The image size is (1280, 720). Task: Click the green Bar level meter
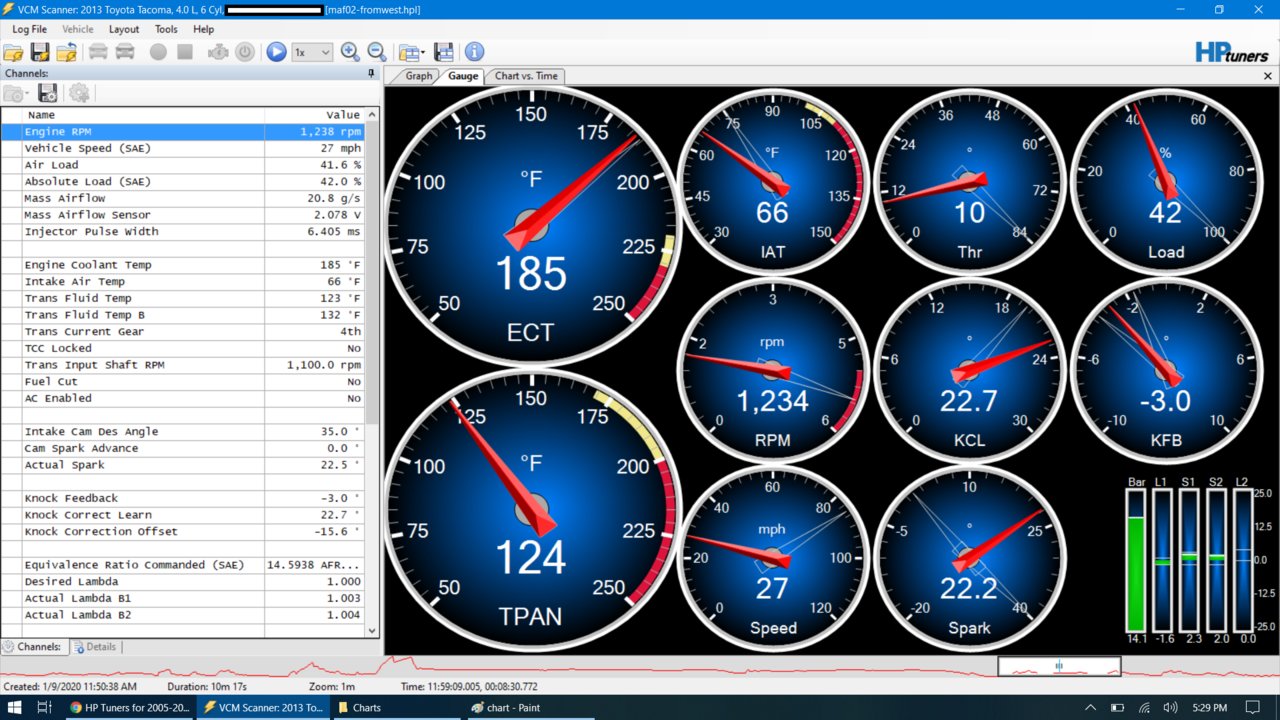[1136, 560]
